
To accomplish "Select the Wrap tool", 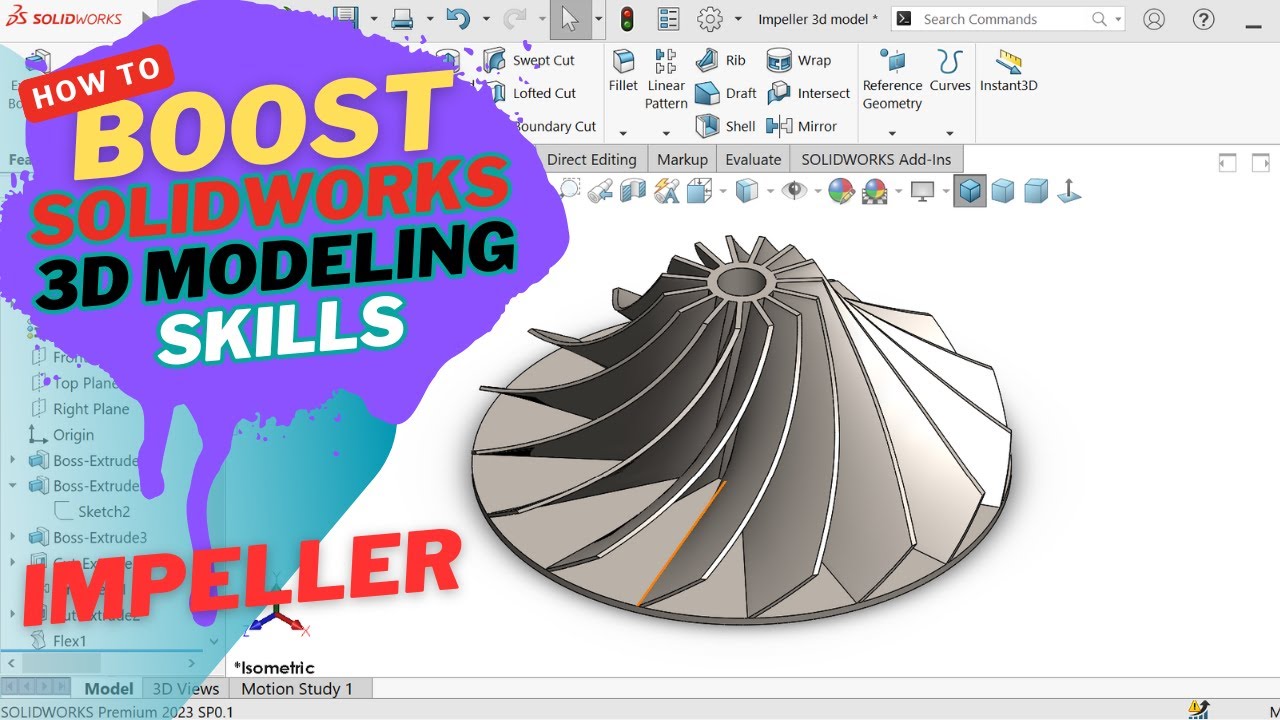I will click(x=799, y=60).
